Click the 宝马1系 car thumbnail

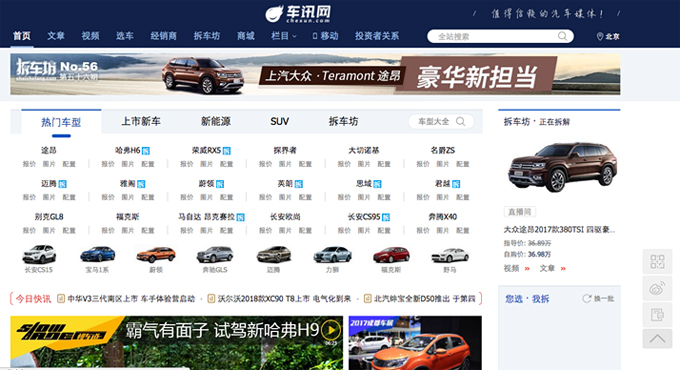tap(98, 254)
